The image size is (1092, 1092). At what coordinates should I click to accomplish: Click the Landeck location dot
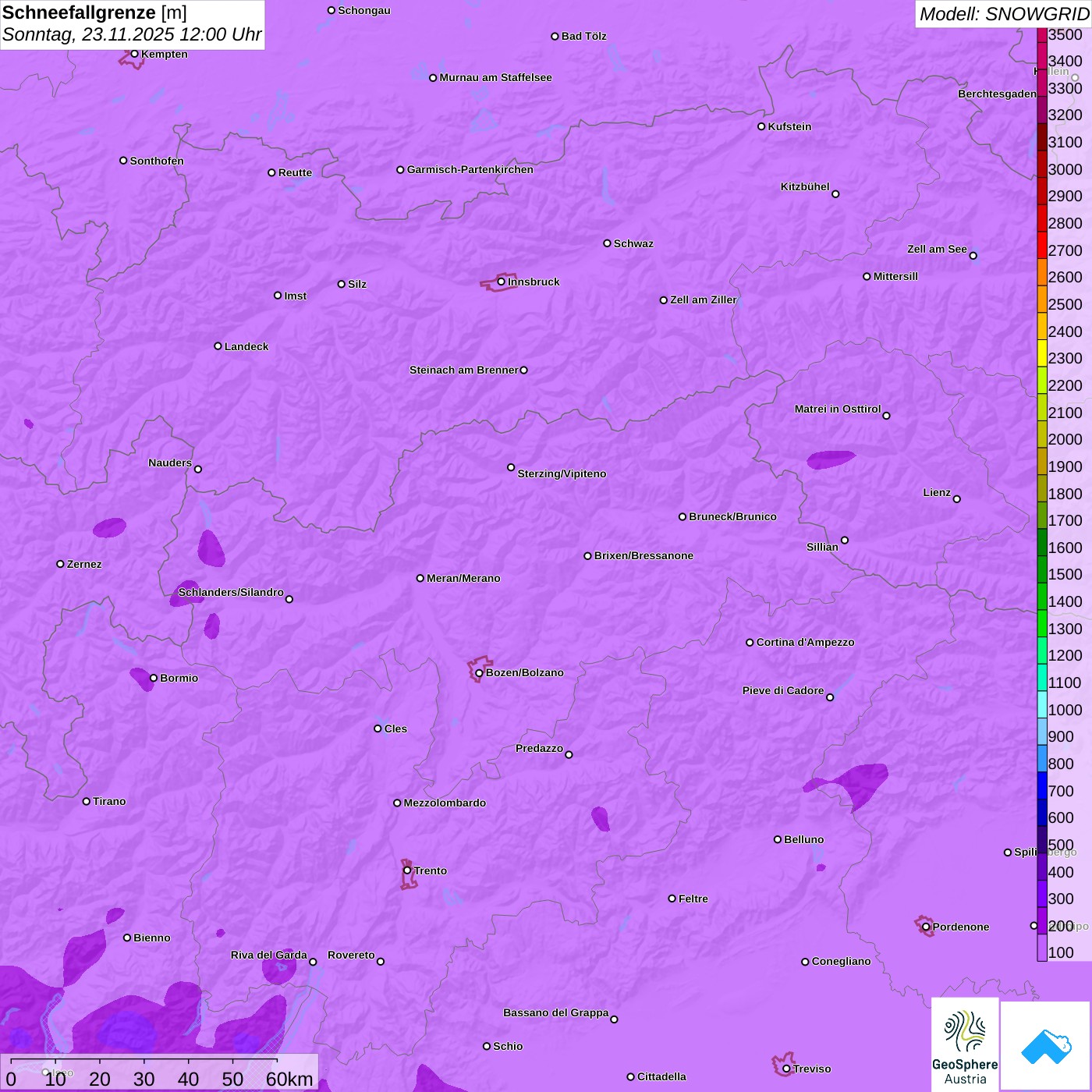(218, 346)
